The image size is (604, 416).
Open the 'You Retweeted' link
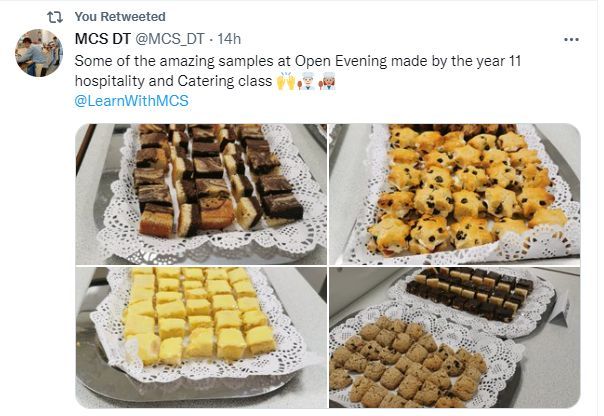click(120, 17)
